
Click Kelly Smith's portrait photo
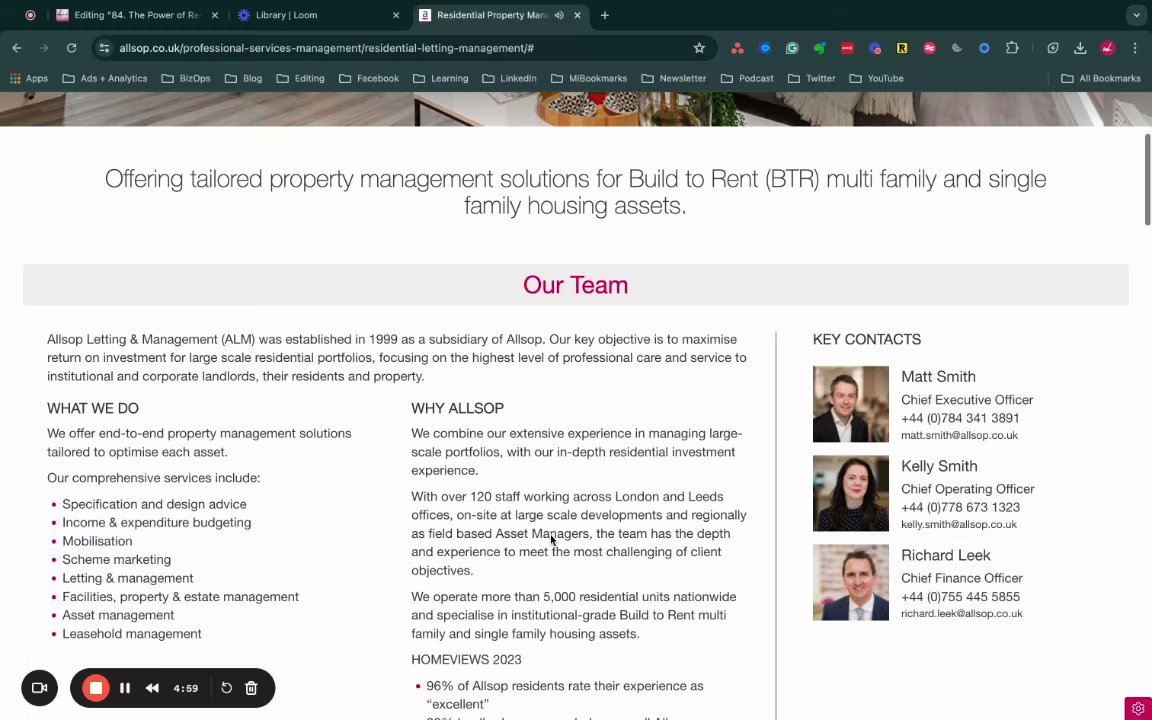(851, 493)
